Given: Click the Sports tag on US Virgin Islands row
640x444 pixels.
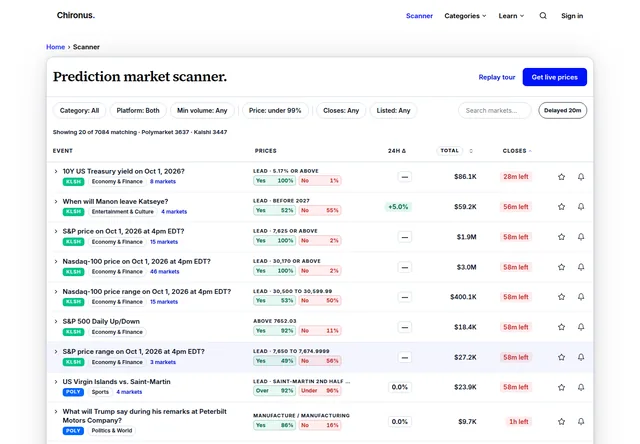Looking at the screenshot, I should click(x=100, y=392).
